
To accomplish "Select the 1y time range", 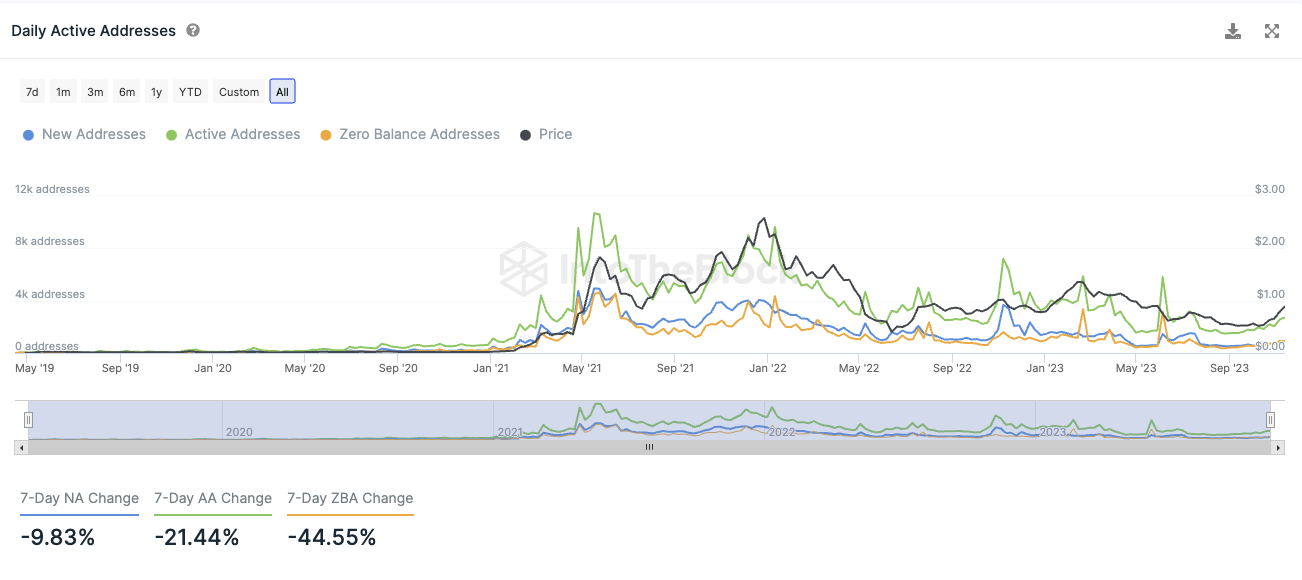I will pos(156,92).
